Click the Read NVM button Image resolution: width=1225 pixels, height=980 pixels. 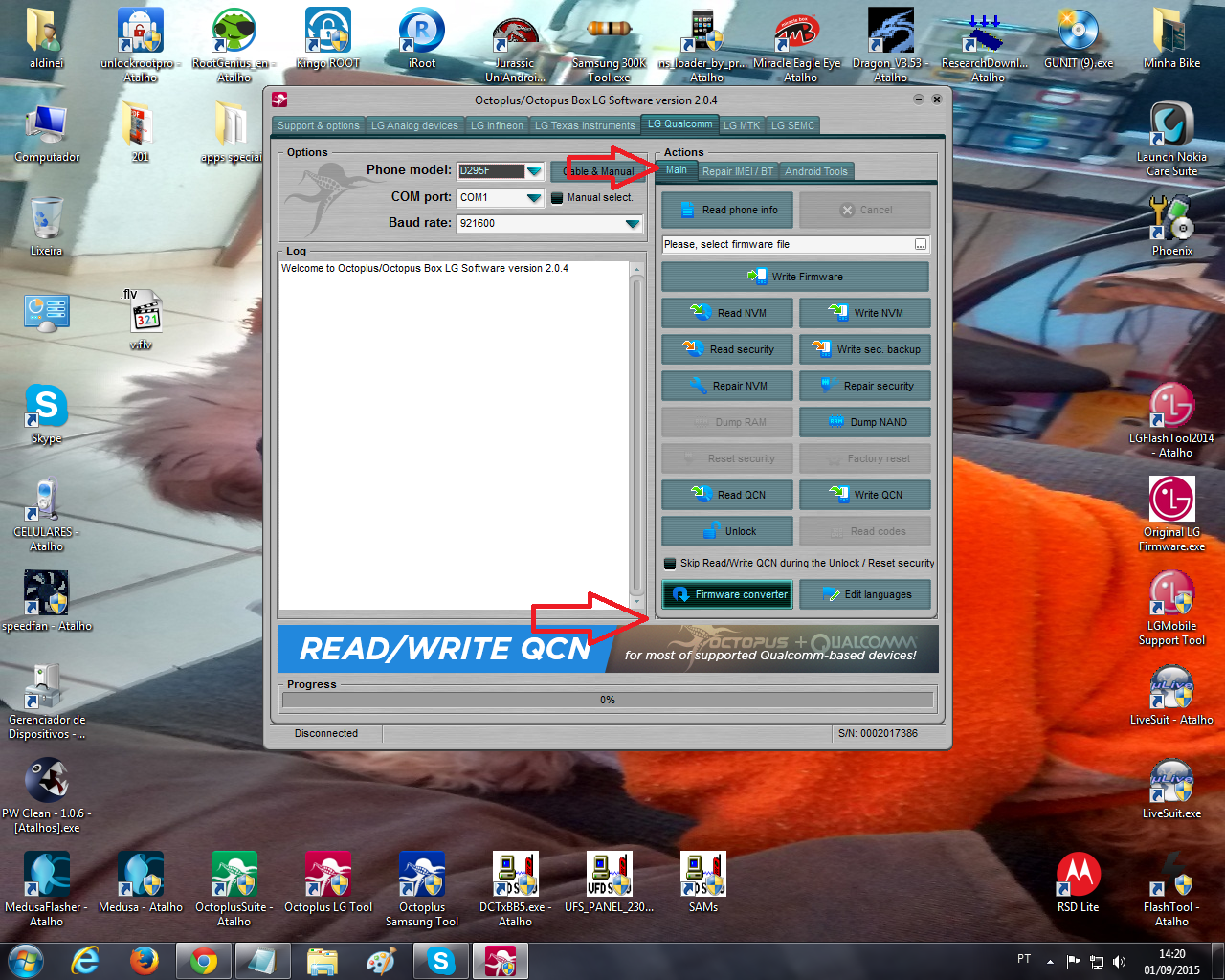coord(727,314)
